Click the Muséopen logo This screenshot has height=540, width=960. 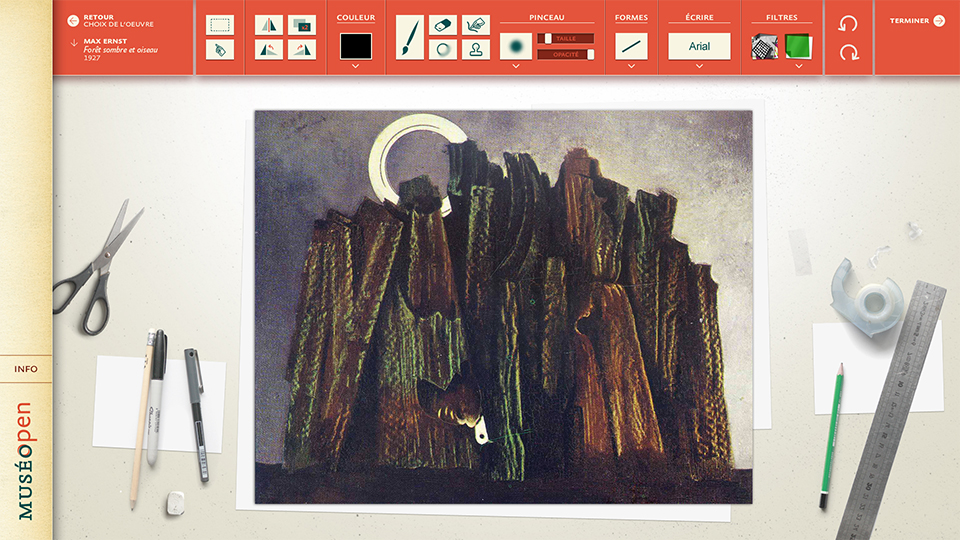coord(24,460)
